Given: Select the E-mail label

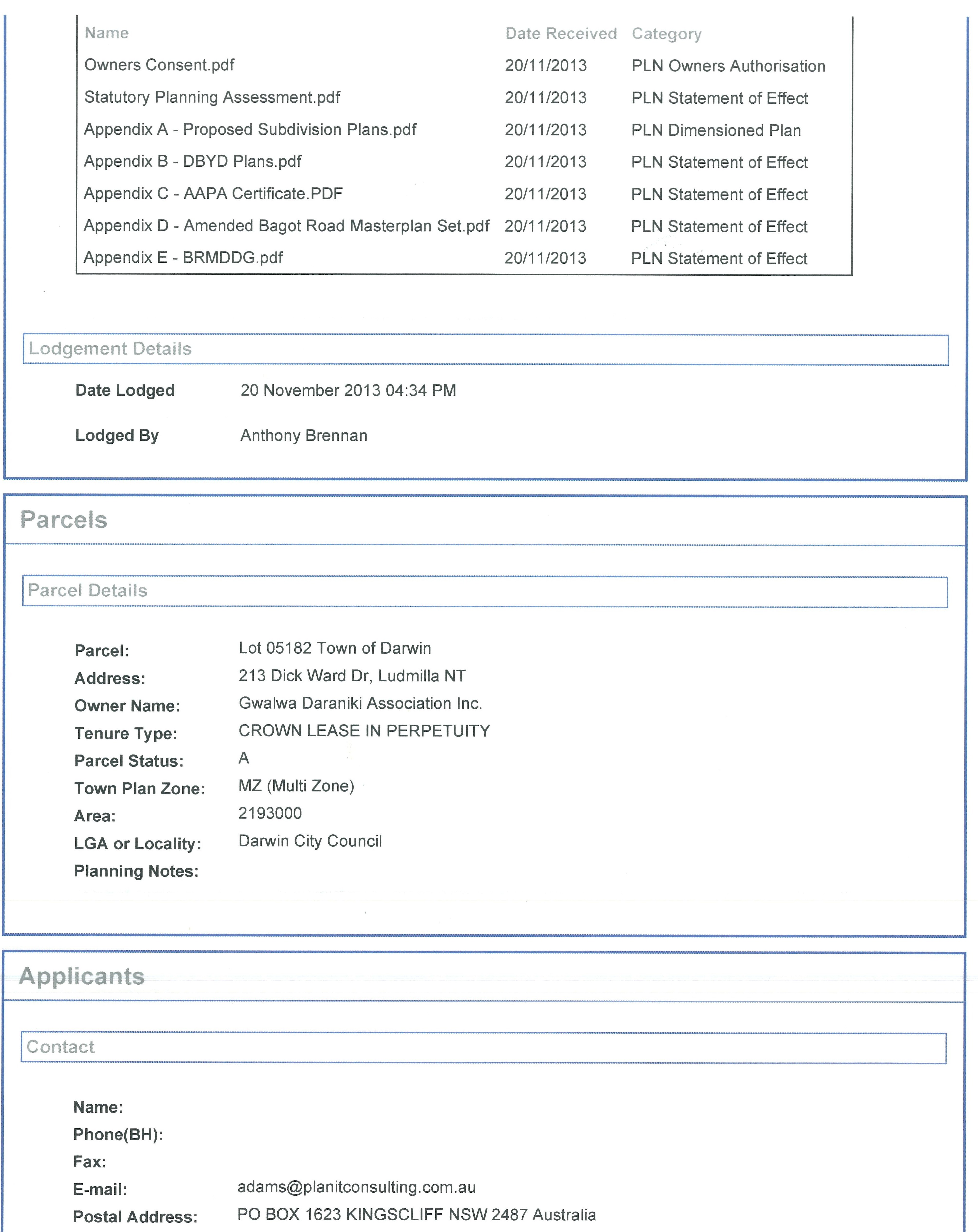Looking at the screenshot, I should pos(100,1190).
